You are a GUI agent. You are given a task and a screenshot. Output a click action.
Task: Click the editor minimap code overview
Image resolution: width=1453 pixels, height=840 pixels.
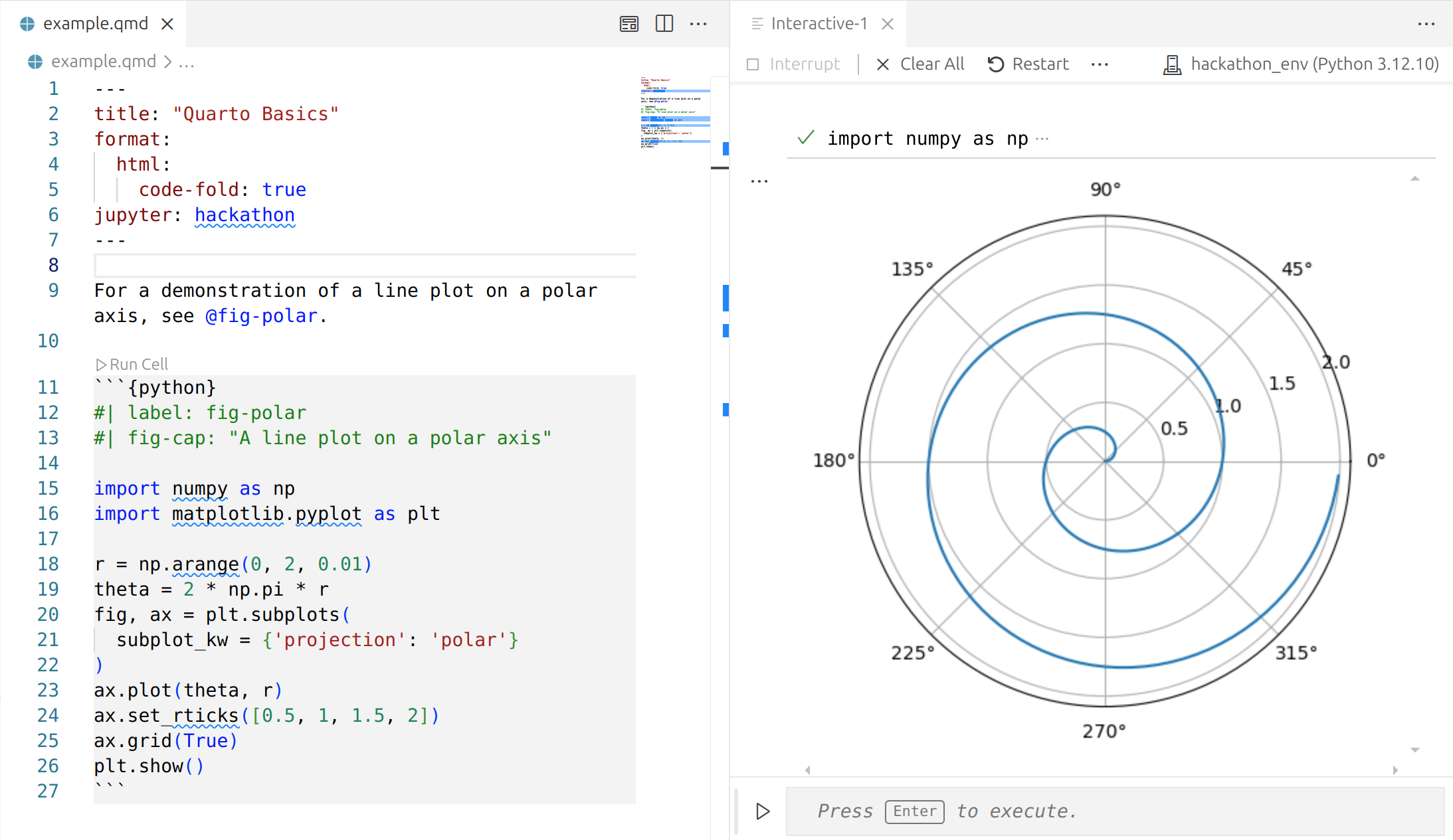(x=675, y=113)
